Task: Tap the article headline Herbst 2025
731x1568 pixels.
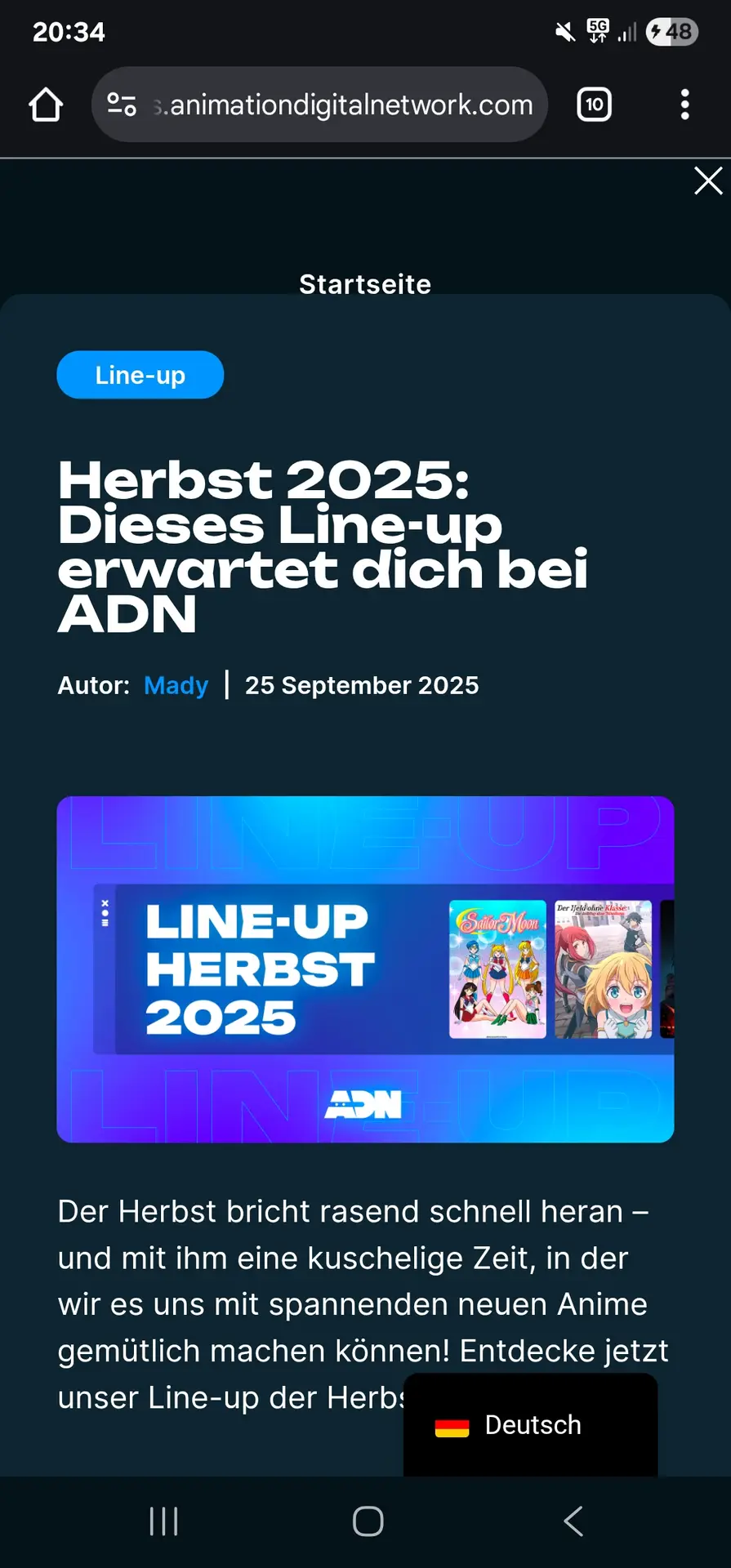Action: tap(323, 546)
